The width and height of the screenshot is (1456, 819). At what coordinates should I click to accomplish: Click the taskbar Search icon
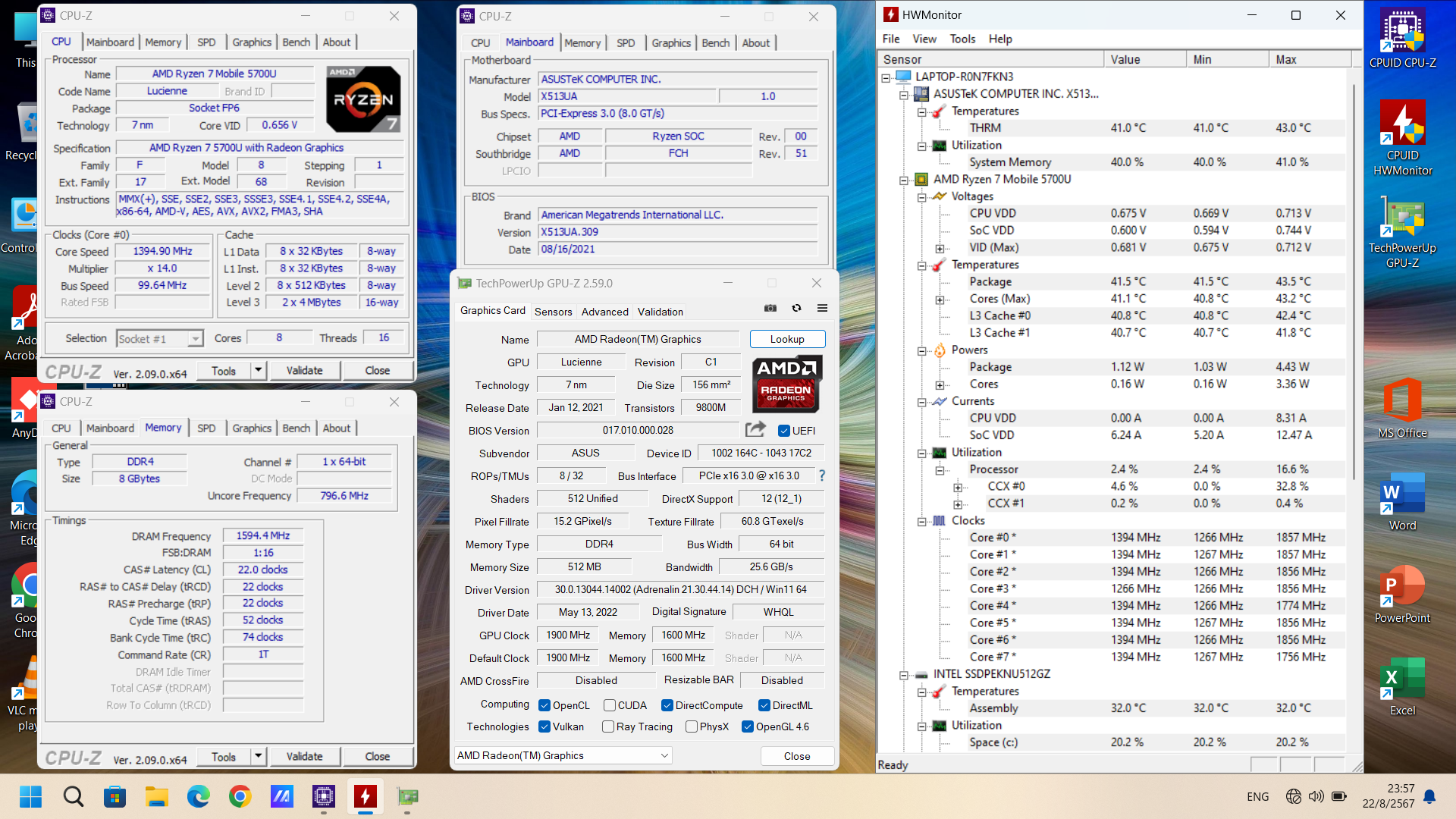[x=74, y=796]
